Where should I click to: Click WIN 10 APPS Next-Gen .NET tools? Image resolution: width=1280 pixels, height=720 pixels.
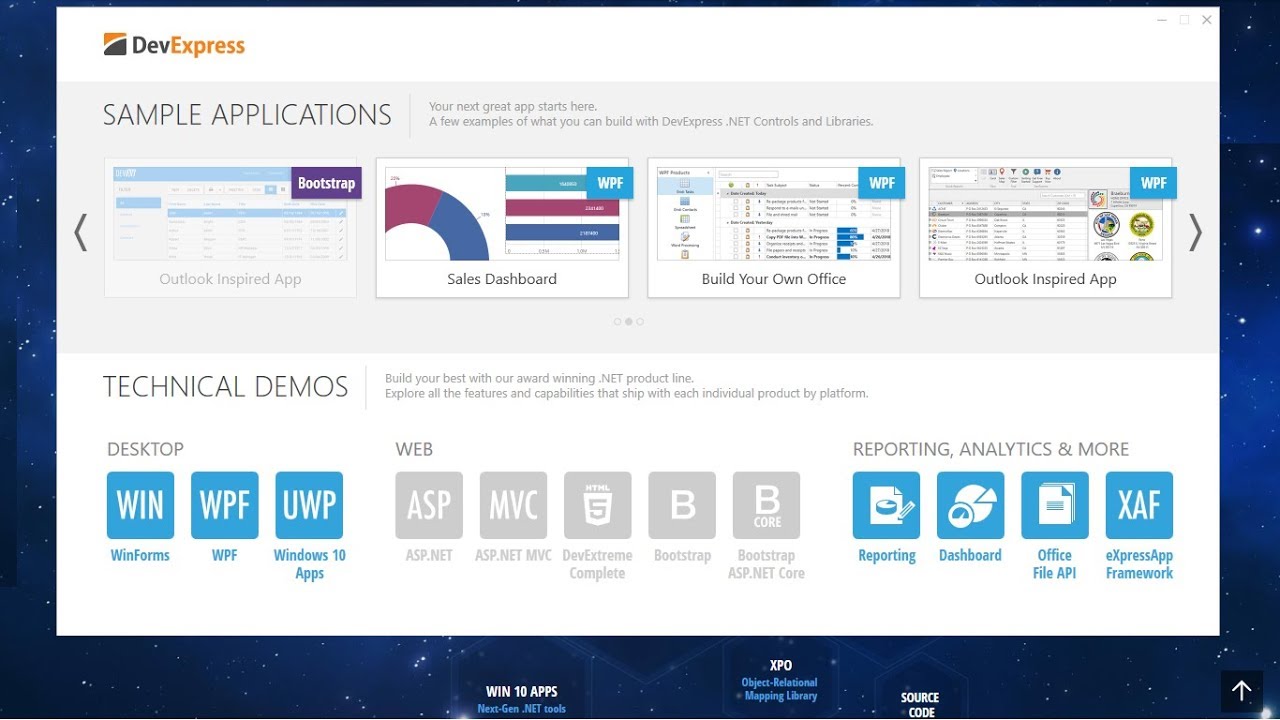click(521, 699)
